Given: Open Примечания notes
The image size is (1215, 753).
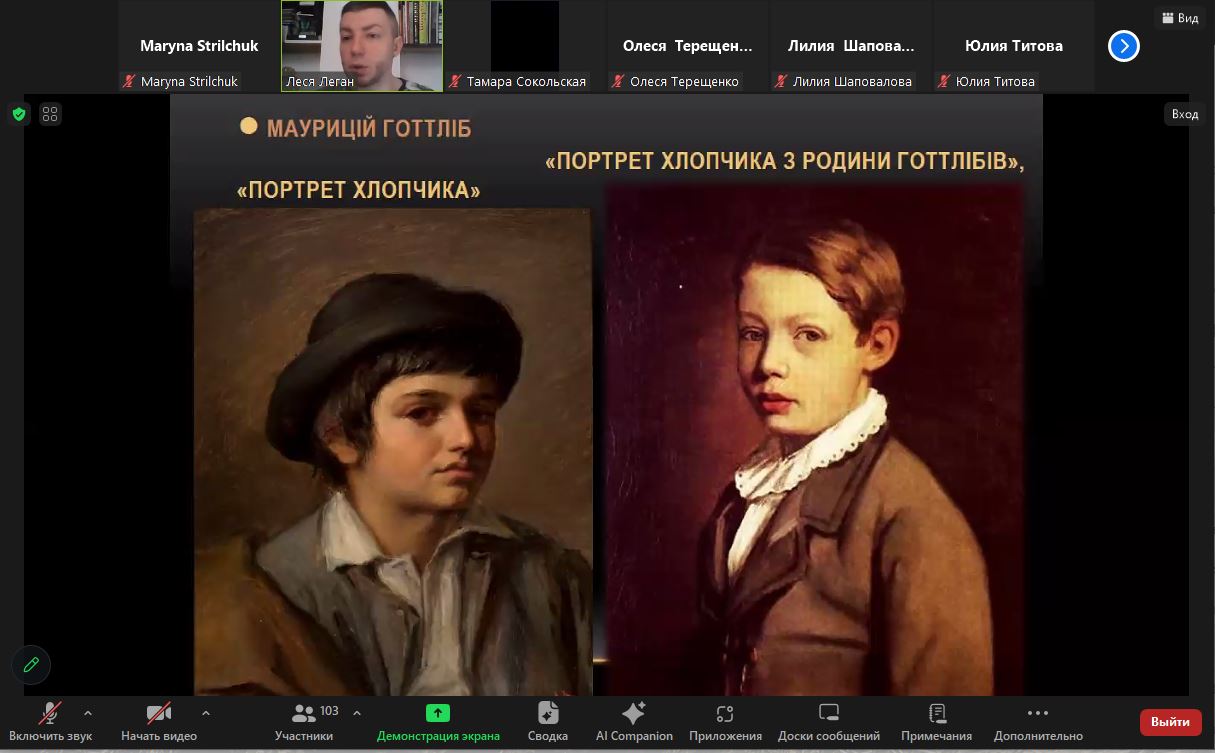Looking at the screenshot, I should point(936,722).
